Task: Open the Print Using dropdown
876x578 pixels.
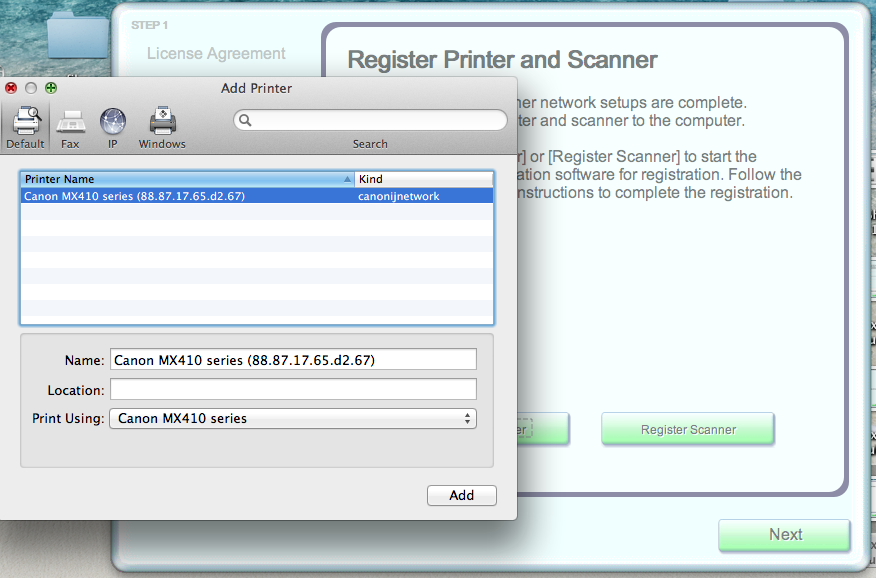Action: coord(293,418)
